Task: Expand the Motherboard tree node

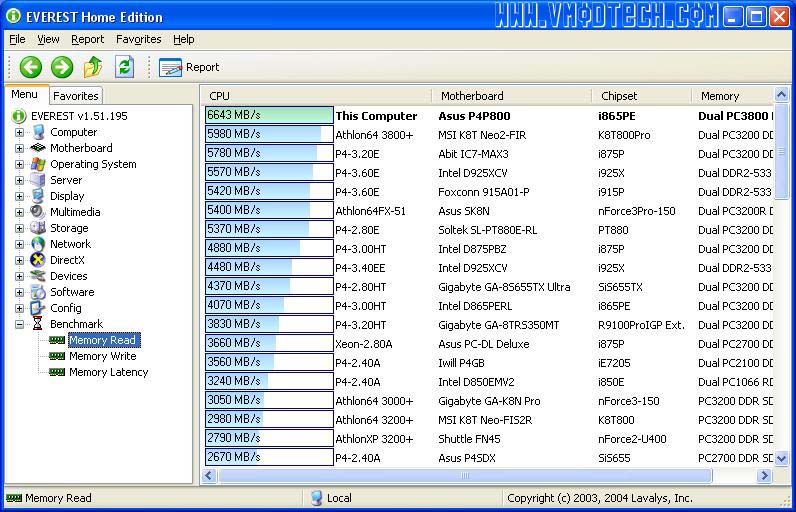Action: tap(19, 149)
